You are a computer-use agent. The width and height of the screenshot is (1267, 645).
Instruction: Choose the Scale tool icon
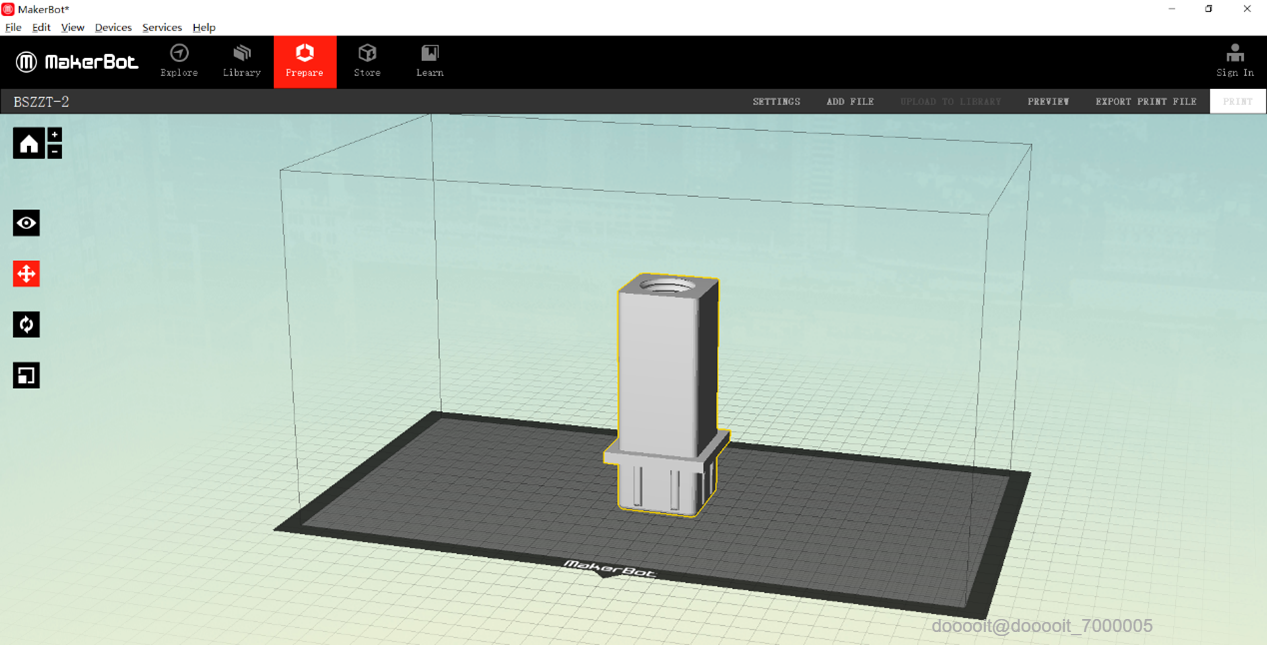26,376
